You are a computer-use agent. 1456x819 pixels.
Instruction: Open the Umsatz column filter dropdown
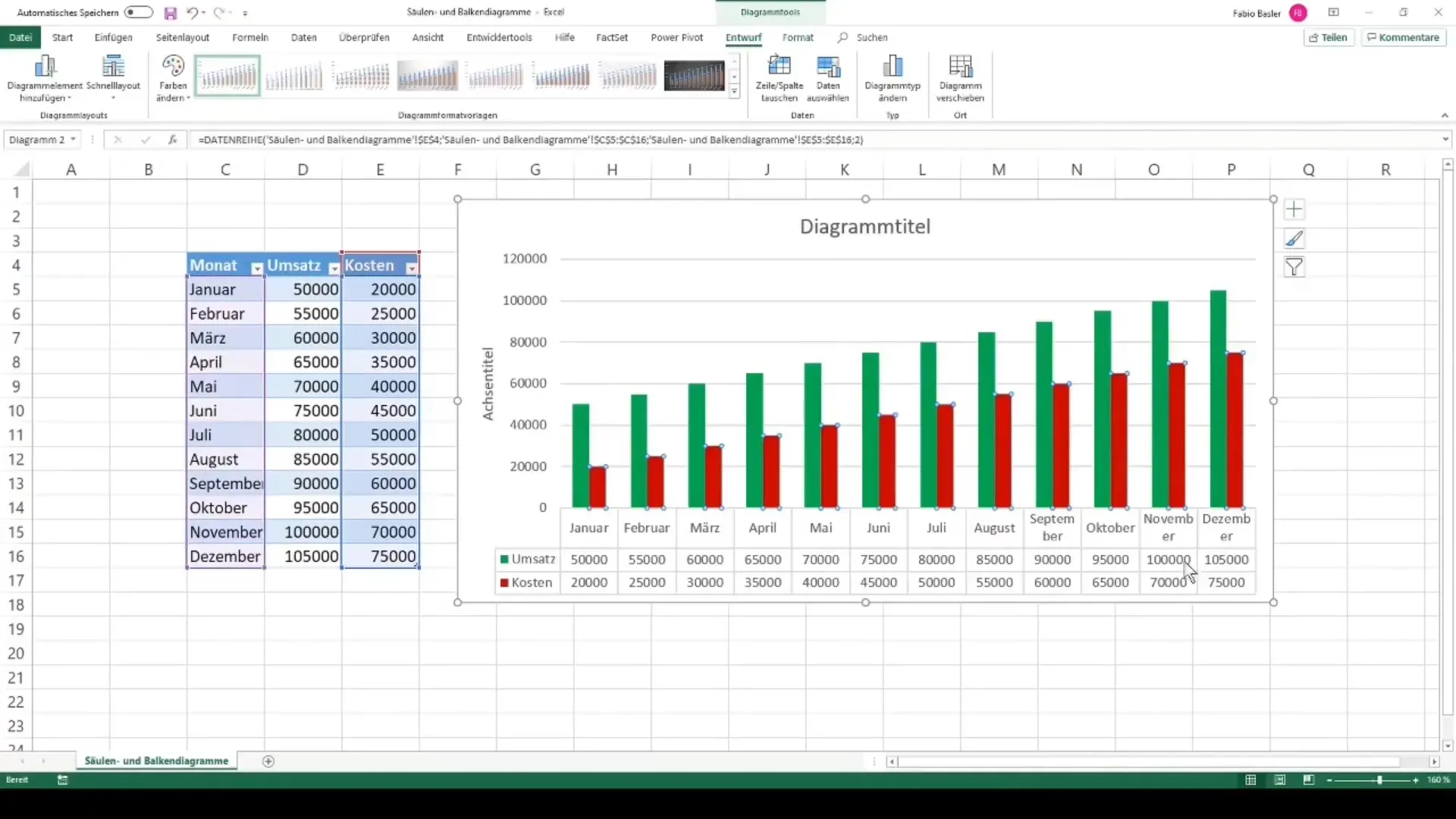(334, 268)
